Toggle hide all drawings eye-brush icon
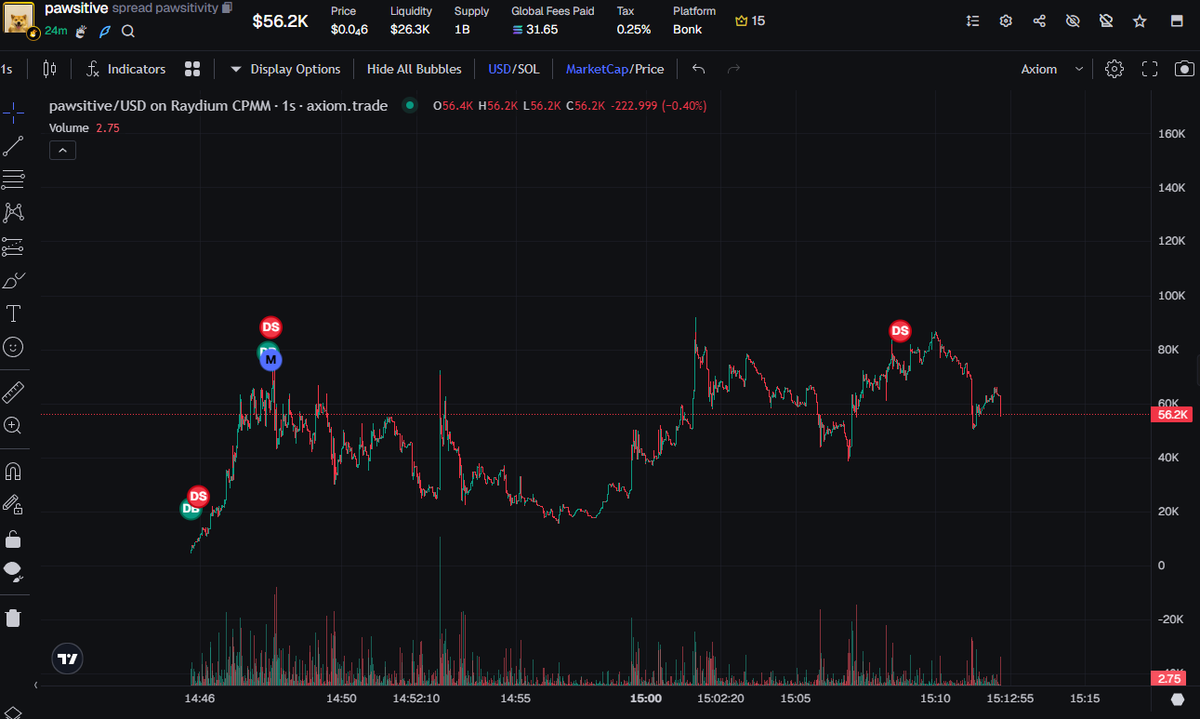This screenshot has height=719, width=1200. (x=14, y=572)
